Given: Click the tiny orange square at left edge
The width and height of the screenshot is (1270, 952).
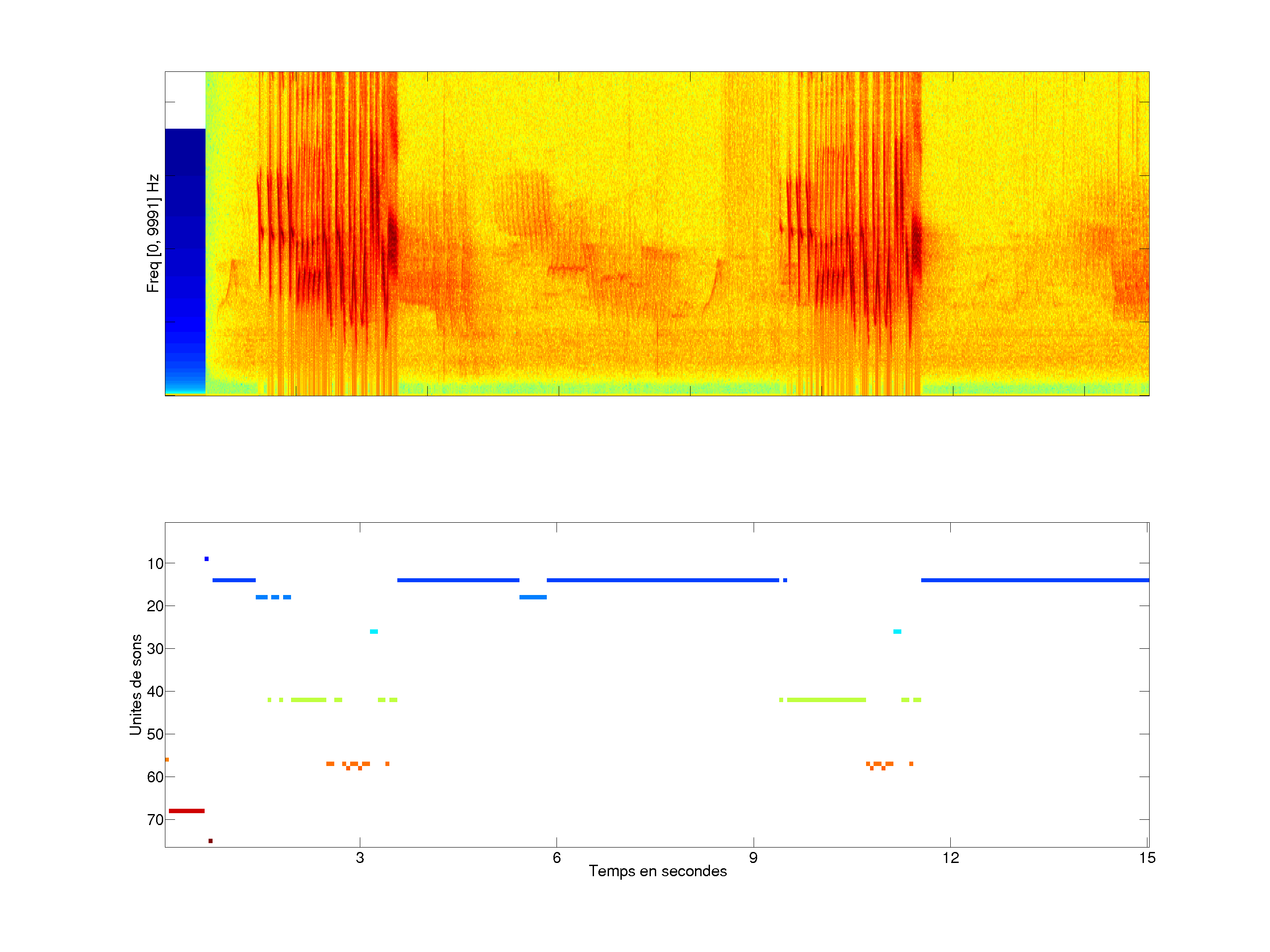Looking at the screenshot, I should click(167, 760).
